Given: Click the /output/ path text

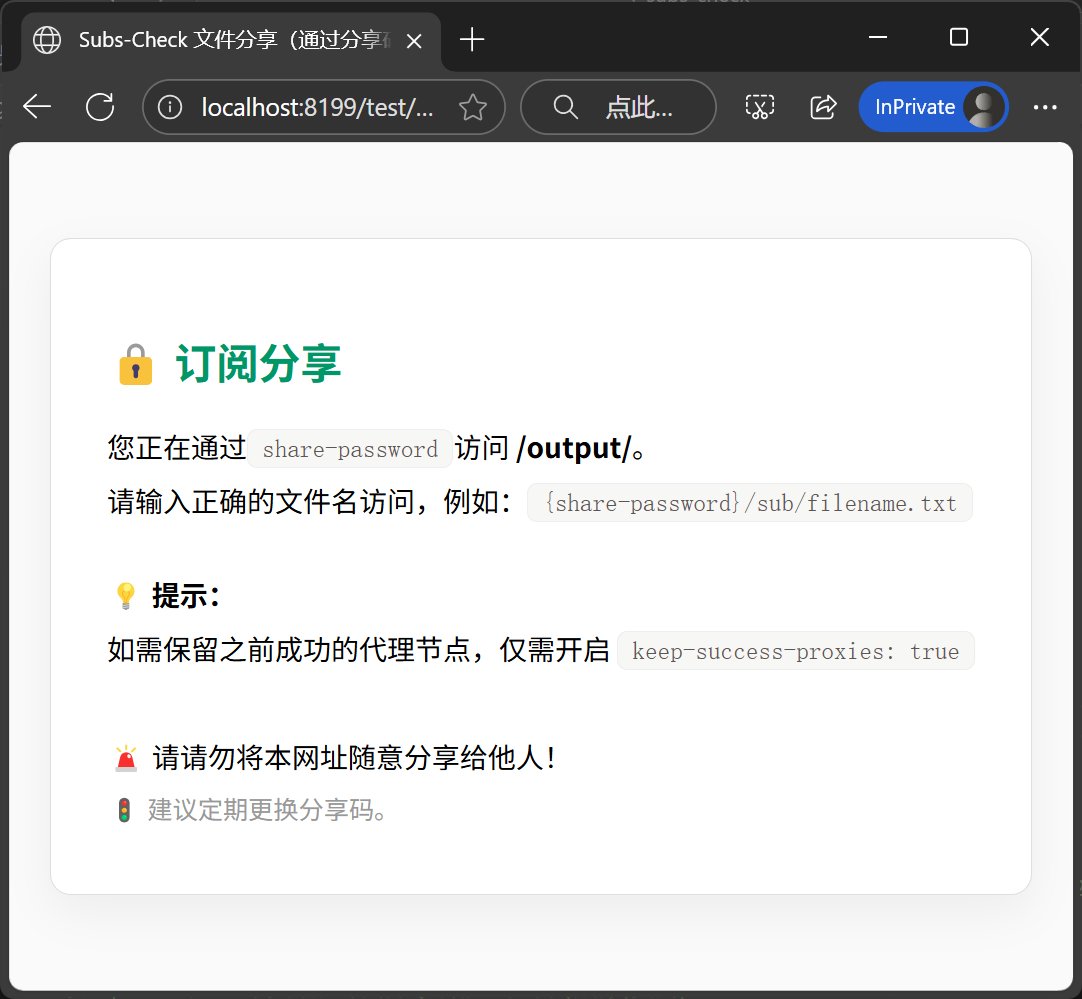Looking at the screenshot, I should 574,448.
